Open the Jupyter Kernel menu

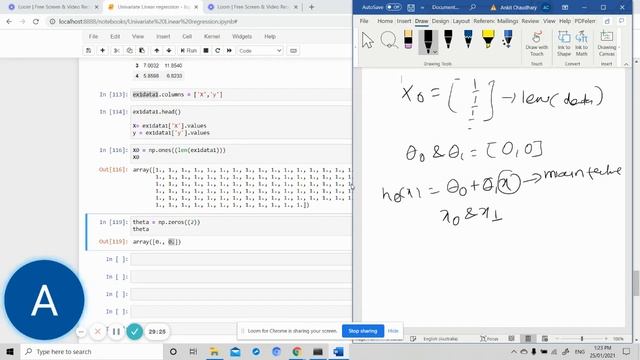coord(212,36)
